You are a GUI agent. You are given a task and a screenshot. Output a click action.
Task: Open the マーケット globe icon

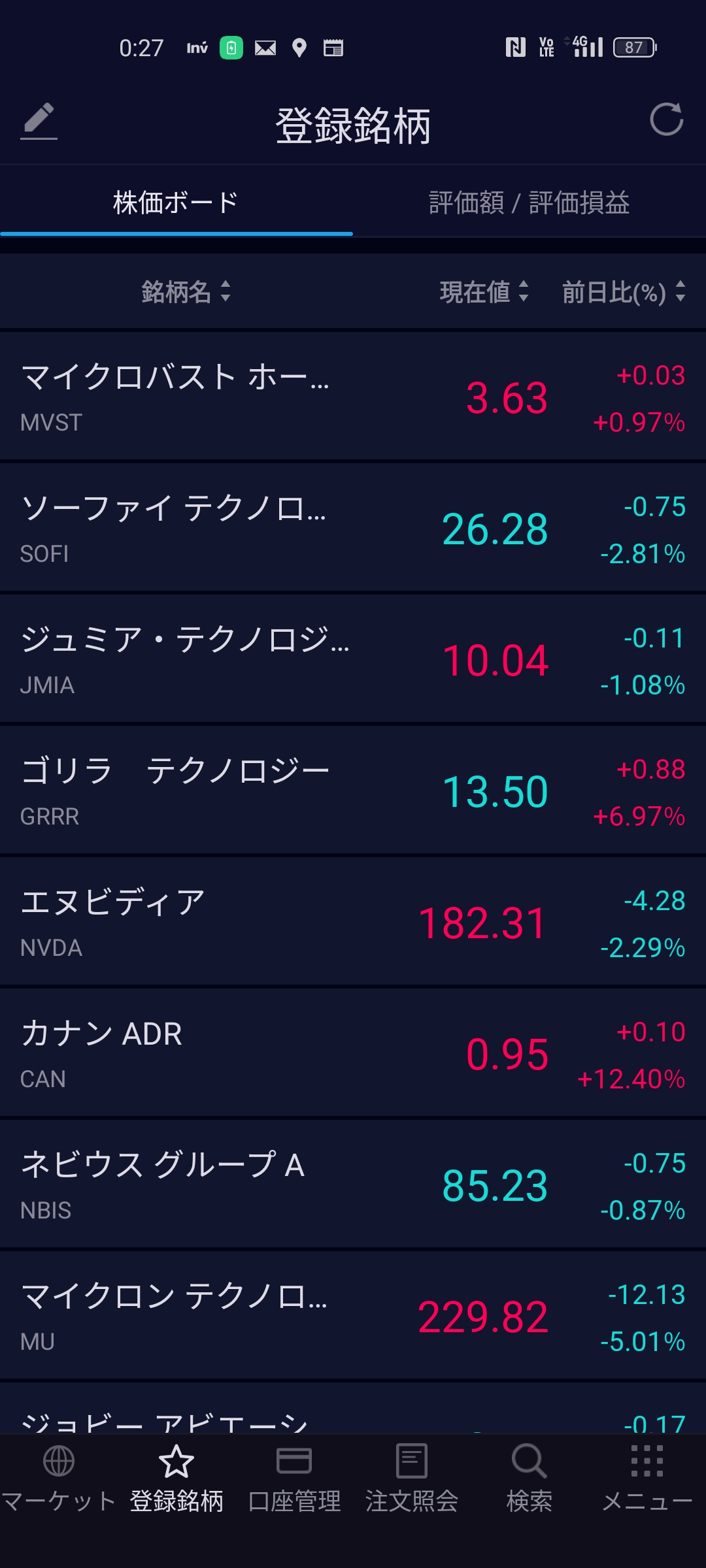pos(59,1461)
